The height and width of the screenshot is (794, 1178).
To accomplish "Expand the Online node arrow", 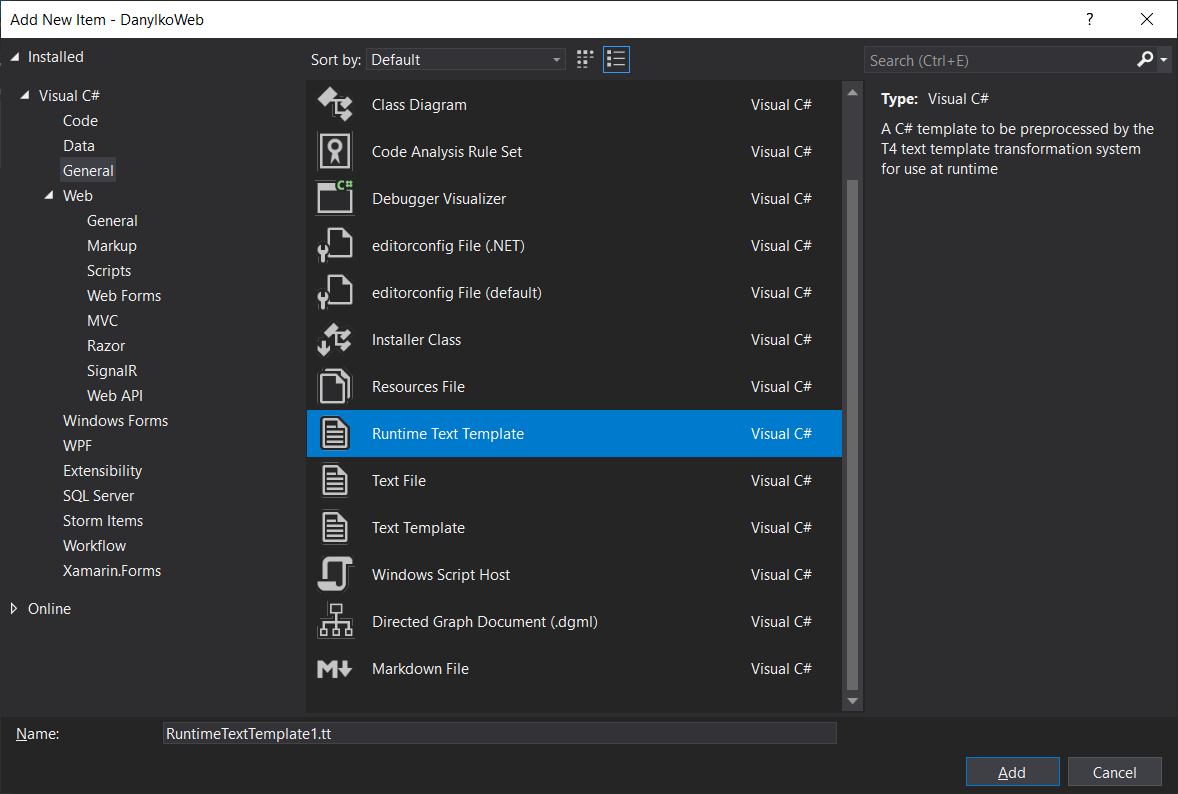I will 14,608.
